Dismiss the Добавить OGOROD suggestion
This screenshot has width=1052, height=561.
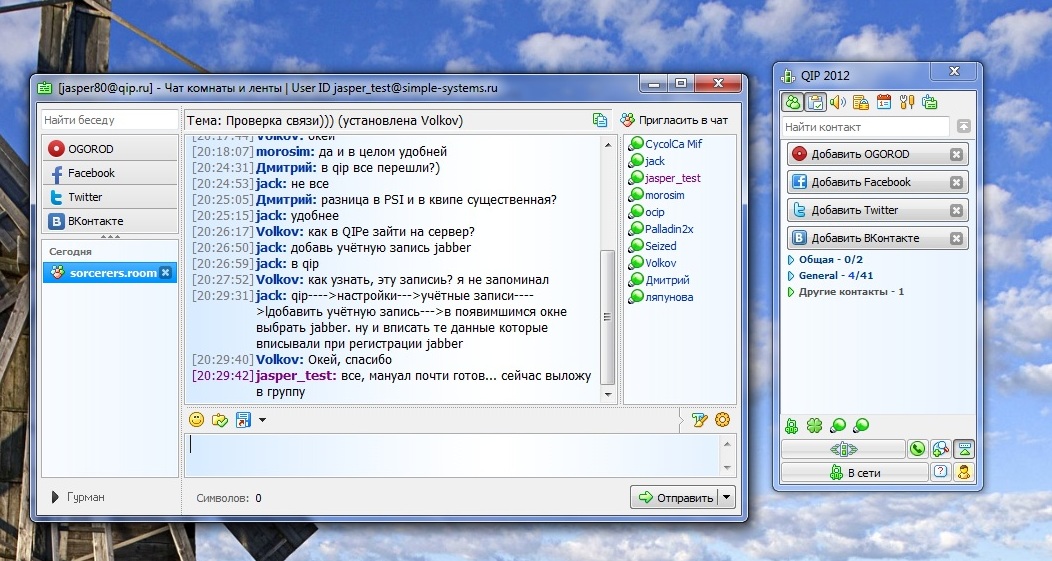click(x=957, y=154)
